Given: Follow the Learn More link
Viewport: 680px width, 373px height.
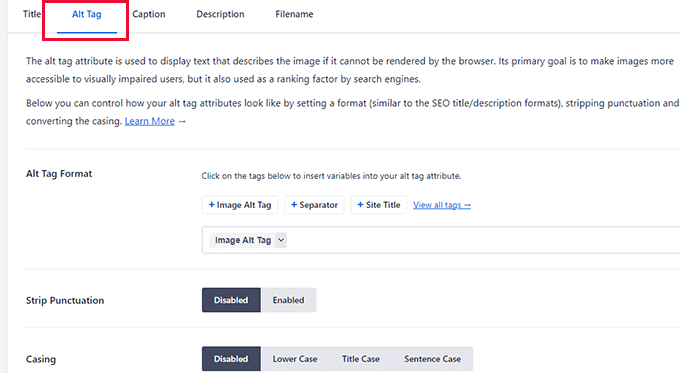Looking at the screenshot, I should pyautogui.click(x=150, y=121).
